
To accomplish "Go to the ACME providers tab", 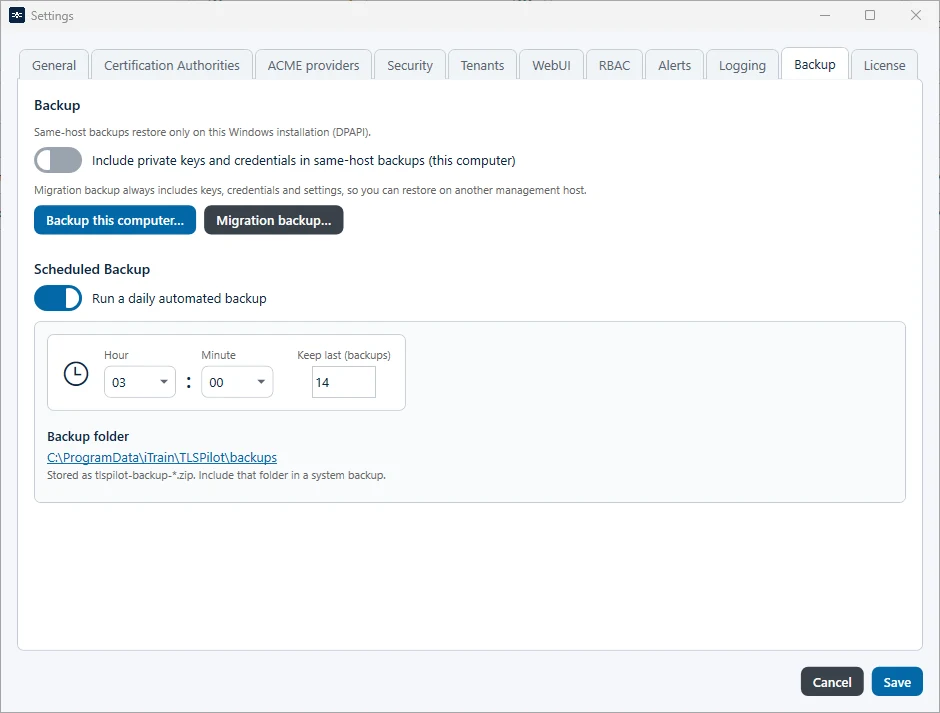I will click(314, 65).
